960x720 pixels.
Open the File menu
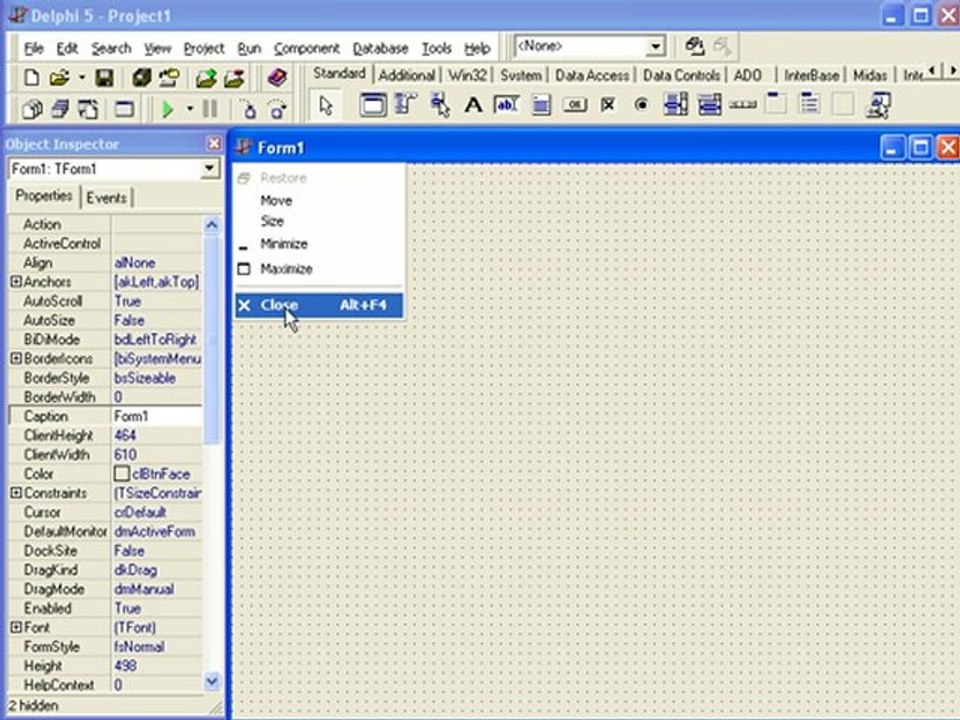coord(34,48)
